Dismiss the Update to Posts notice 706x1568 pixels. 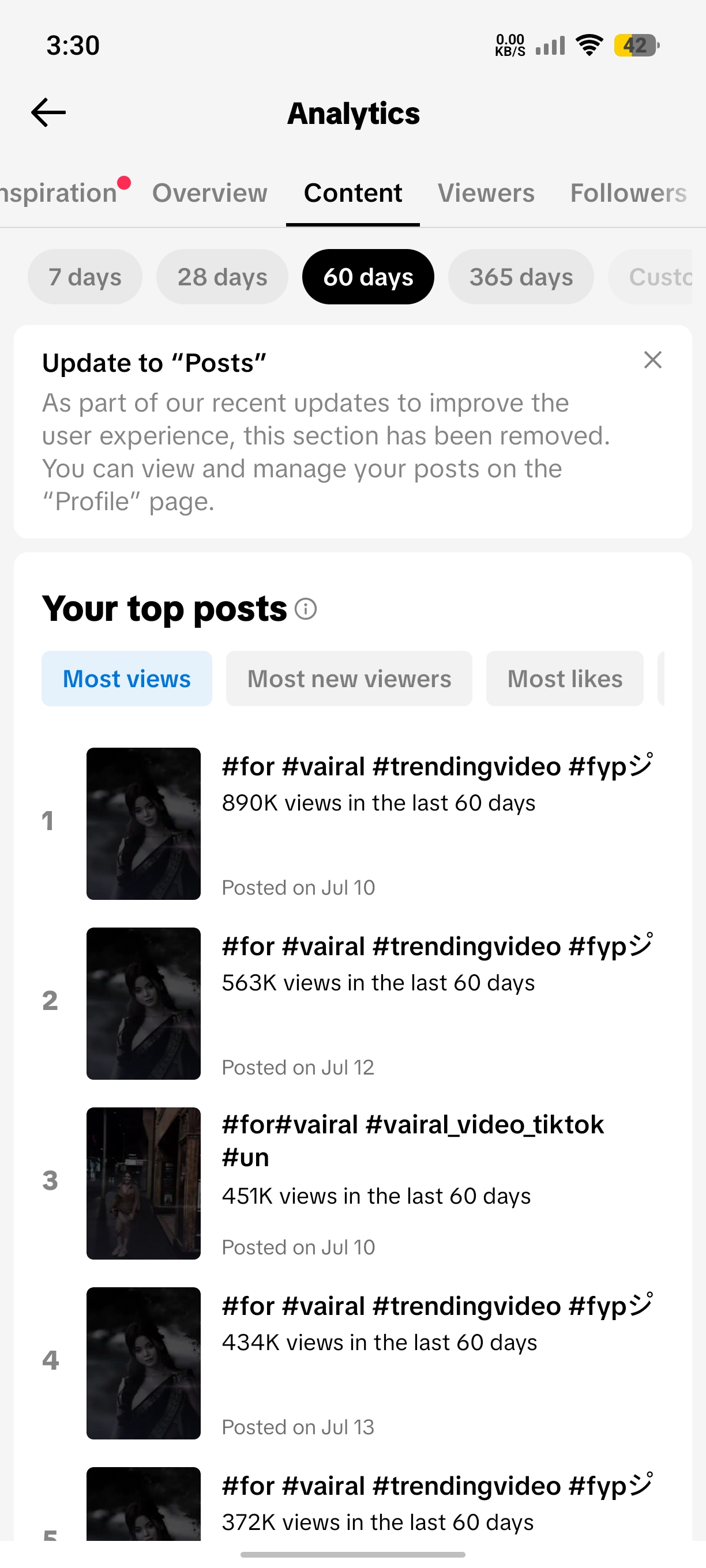pos(652,360)
